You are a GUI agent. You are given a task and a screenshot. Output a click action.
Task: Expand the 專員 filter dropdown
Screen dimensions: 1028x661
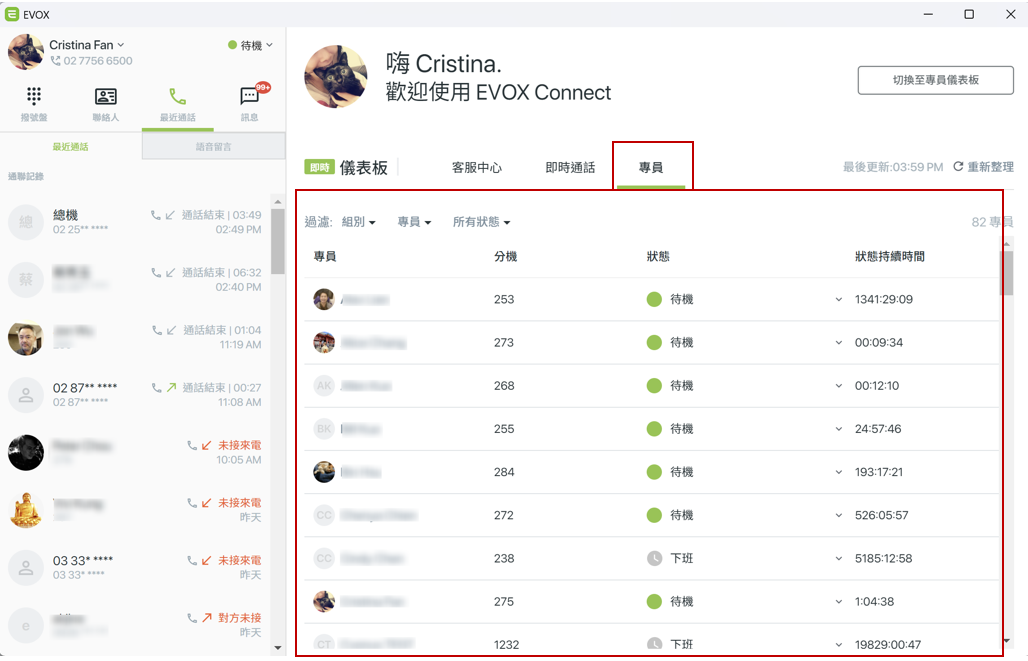pos(414,222)
